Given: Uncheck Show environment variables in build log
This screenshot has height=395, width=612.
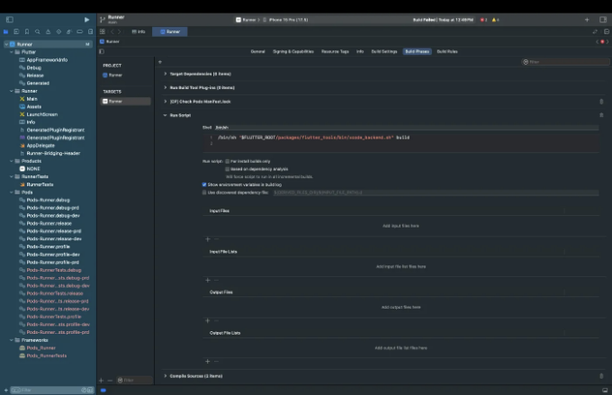Looking at the screenshot, I should (204, 185).
